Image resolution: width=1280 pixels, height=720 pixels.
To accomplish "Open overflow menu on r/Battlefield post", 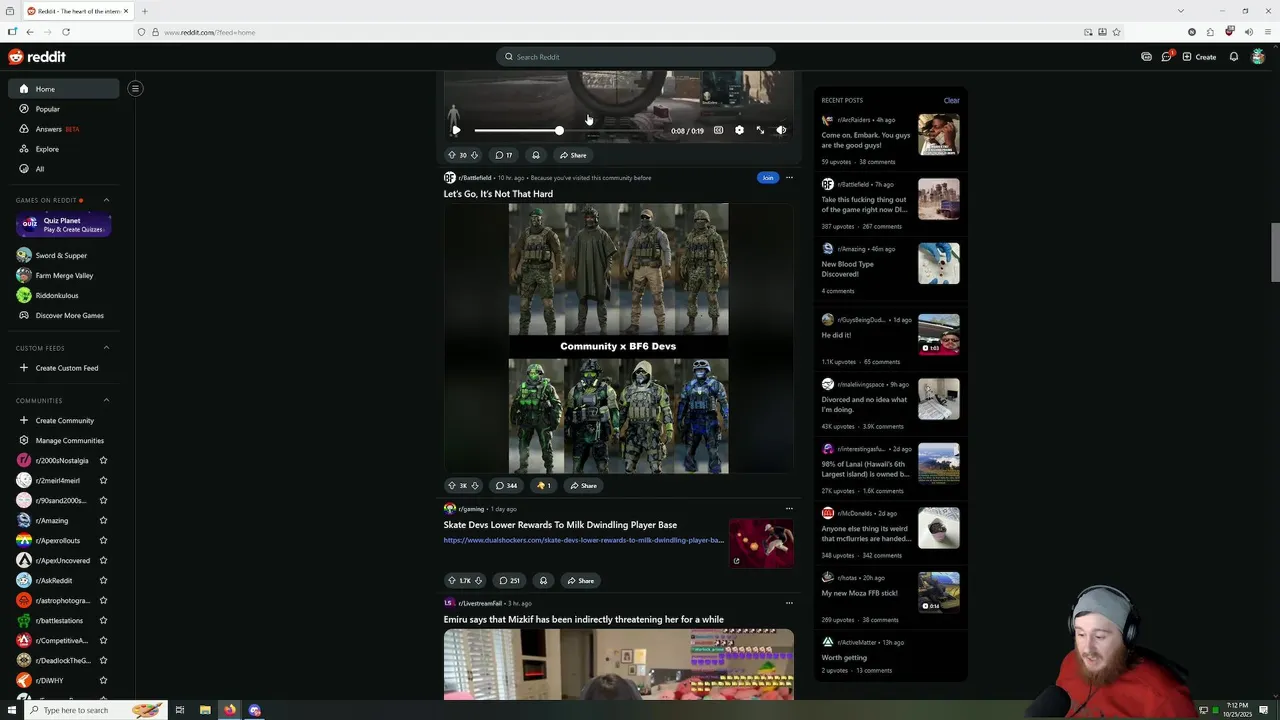I will pyautogui.click(x=789, y=178).
